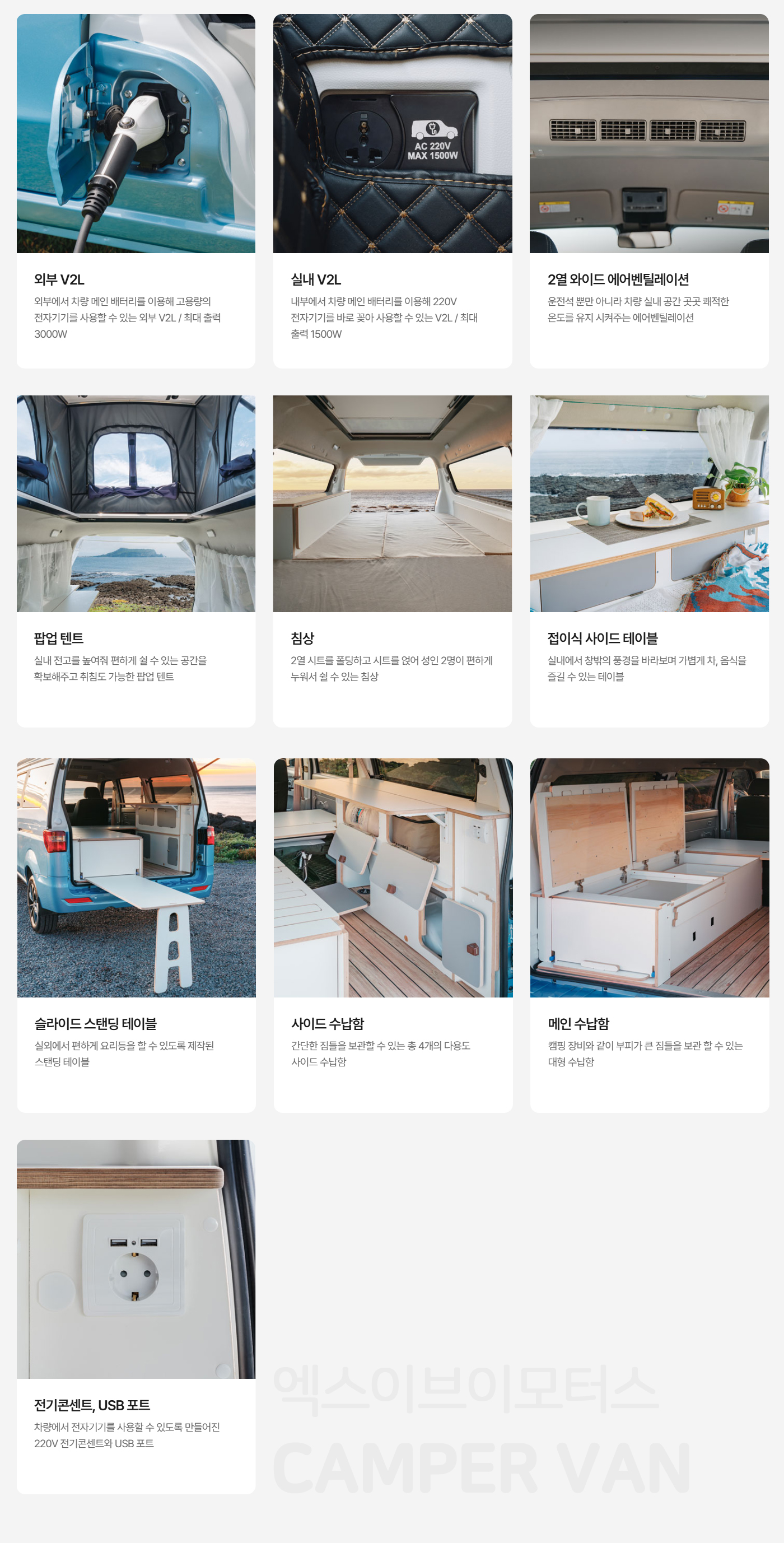Select the 슬라이드 스탠딩 테이블 title
This screenshot has height=1543, width=784.
[x=95, y=1024]
